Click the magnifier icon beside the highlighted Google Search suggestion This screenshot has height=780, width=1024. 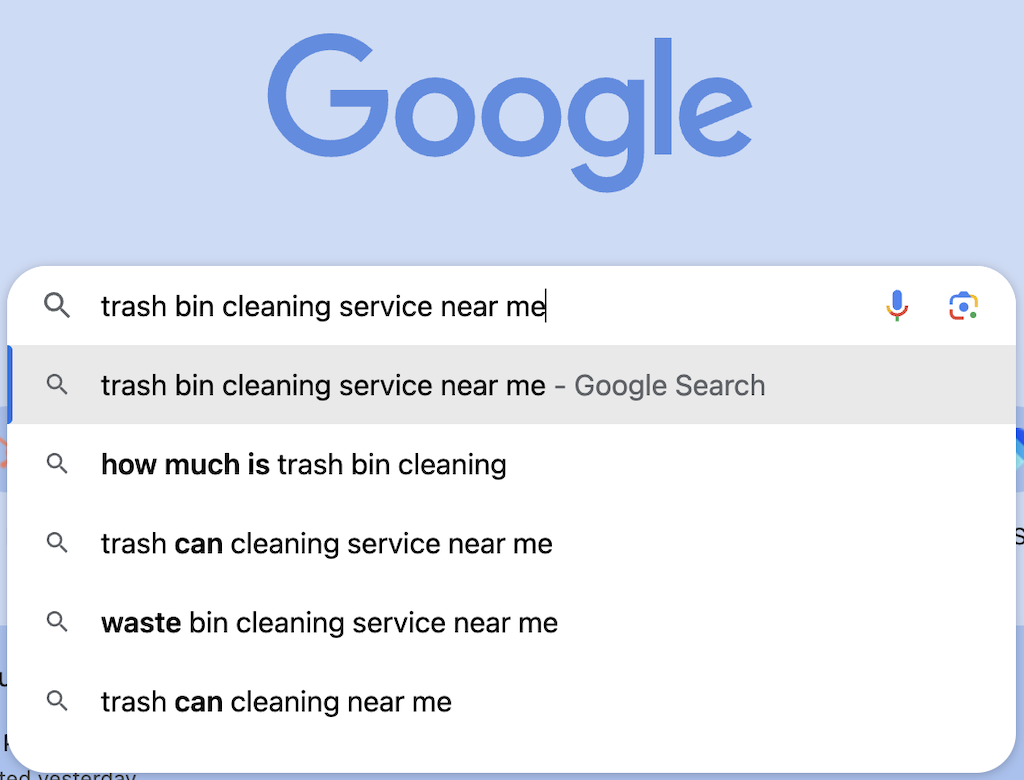[57, 385]
